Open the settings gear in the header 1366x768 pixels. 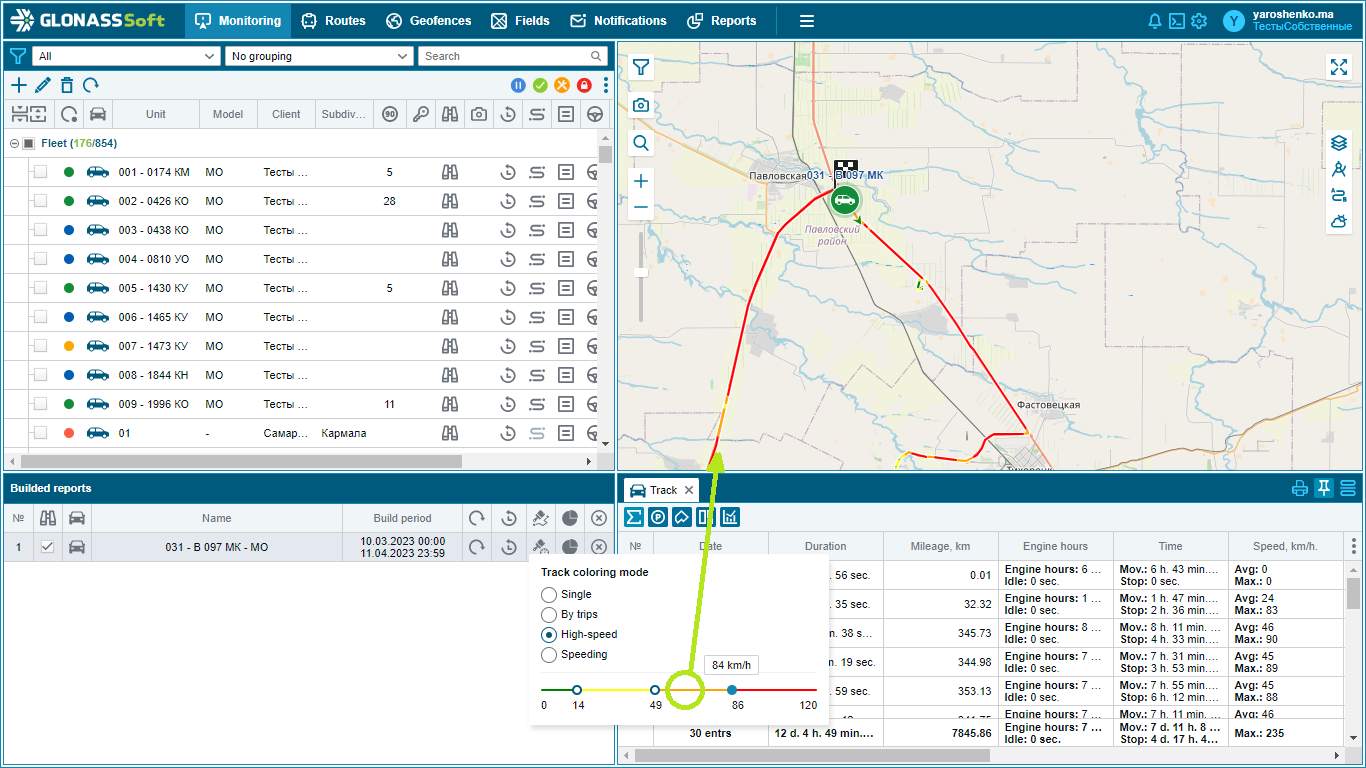[x=1199, y=21]
